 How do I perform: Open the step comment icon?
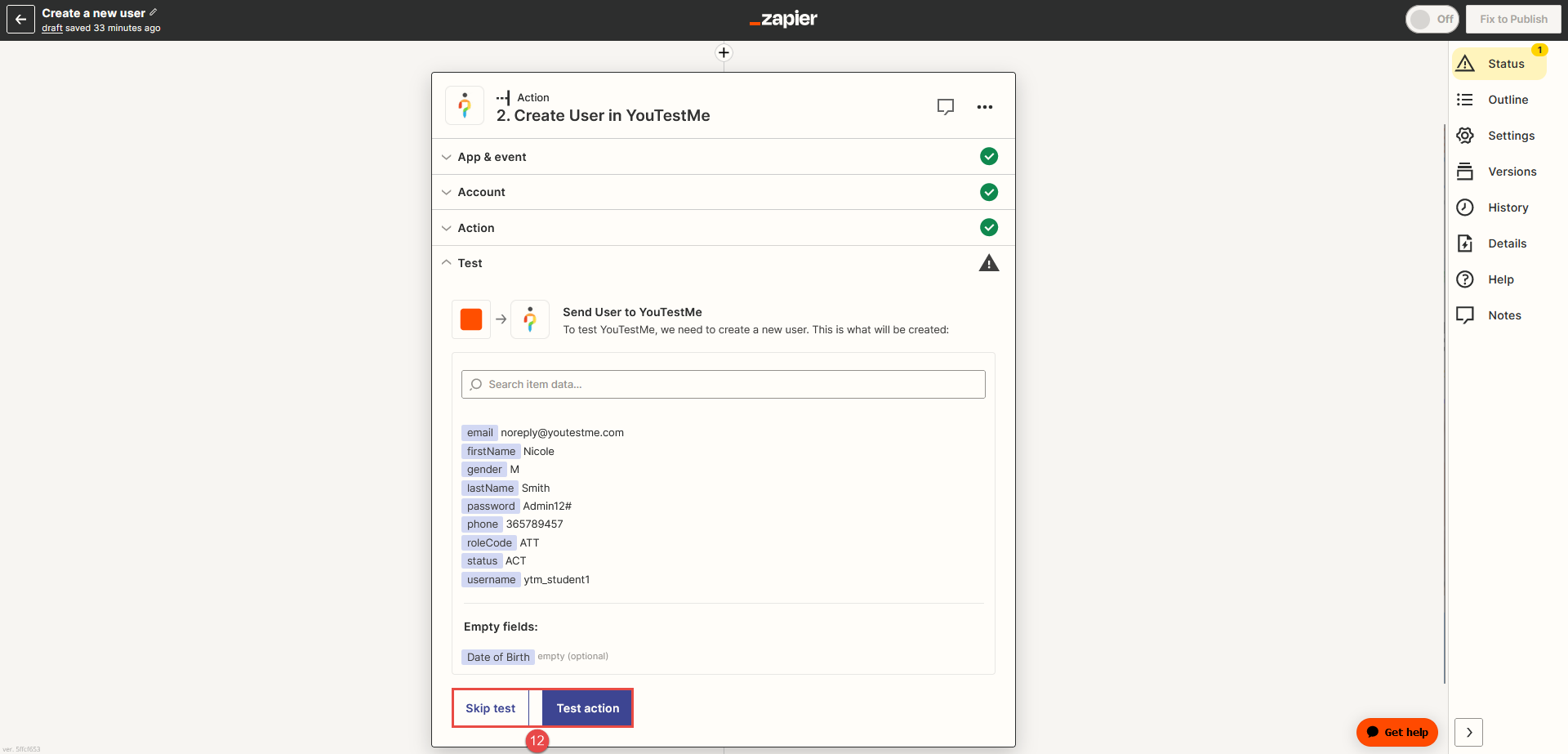tap(946, 107)
